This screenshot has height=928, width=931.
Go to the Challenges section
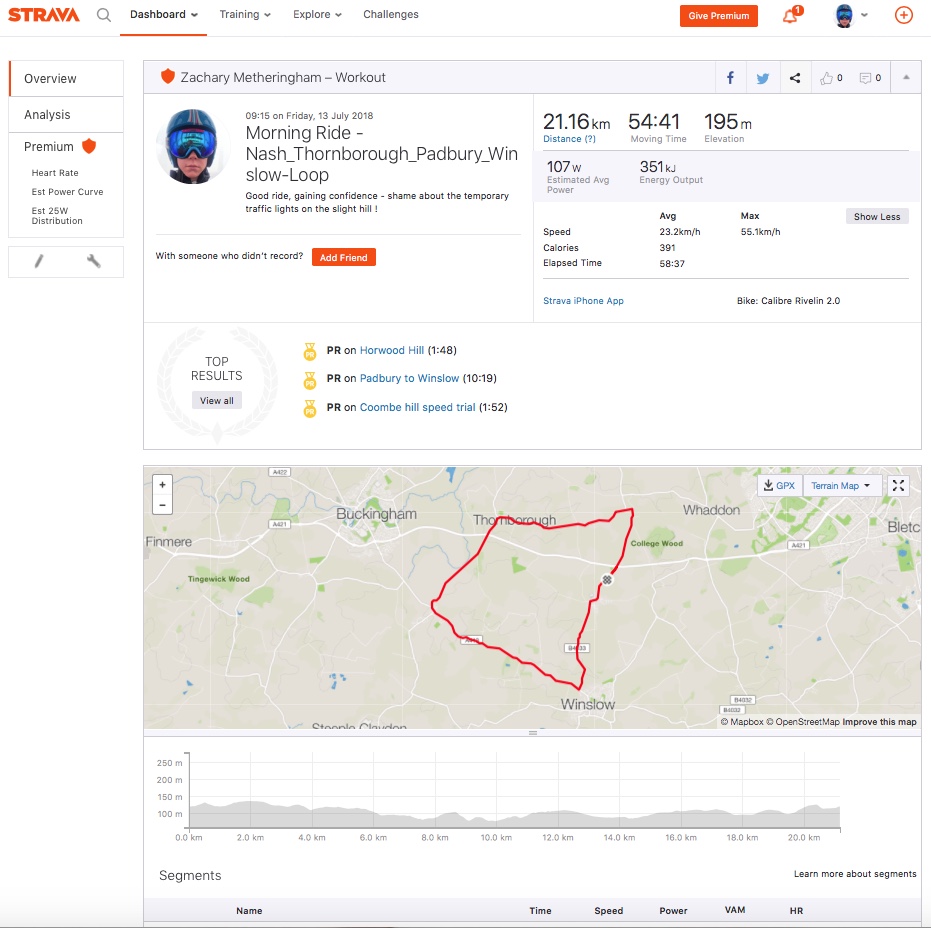[x=390, y=14]
